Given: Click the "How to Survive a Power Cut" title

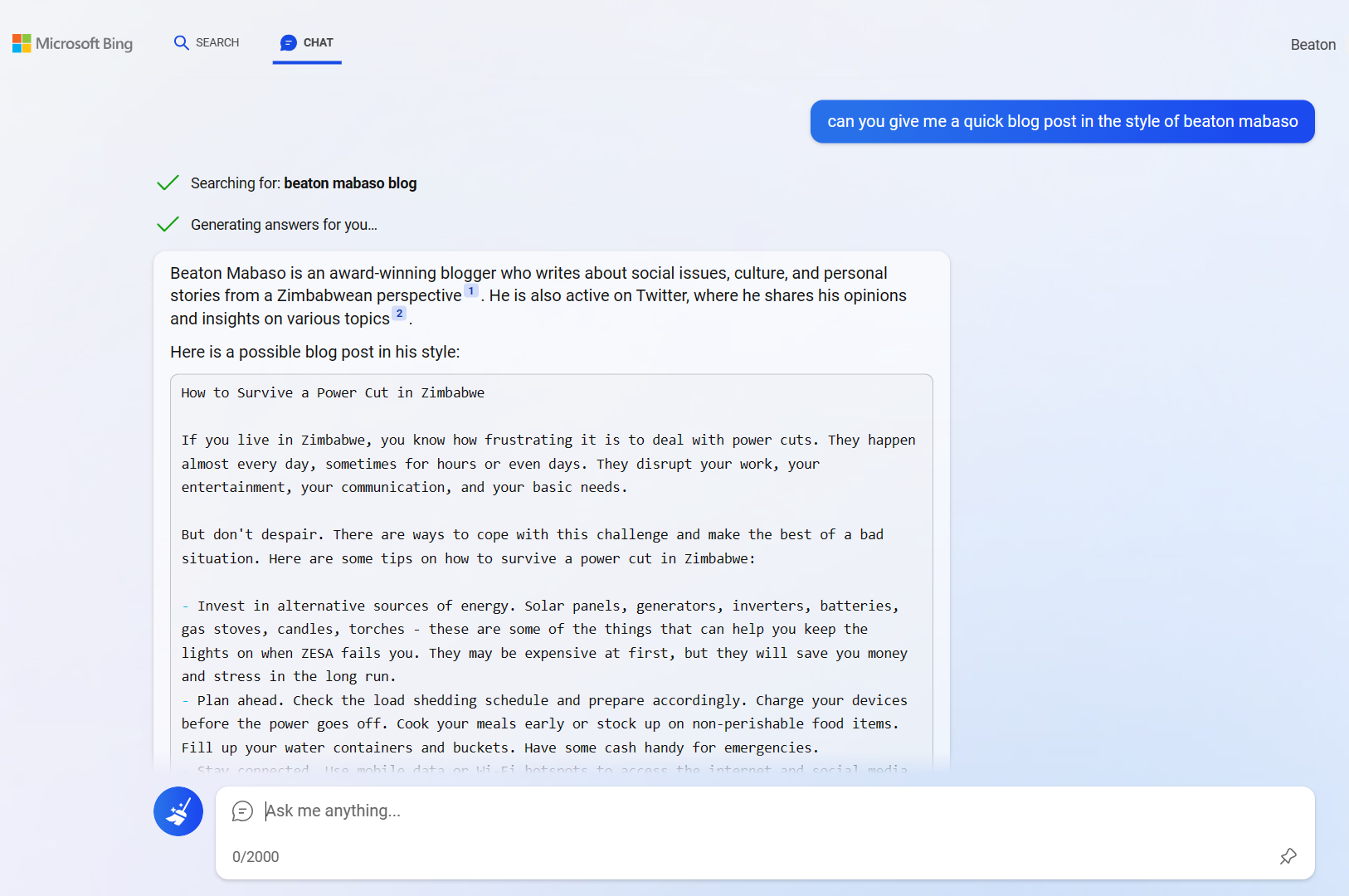Looking at the screenshot, I should pyautogui.click(x=333, y=393).
